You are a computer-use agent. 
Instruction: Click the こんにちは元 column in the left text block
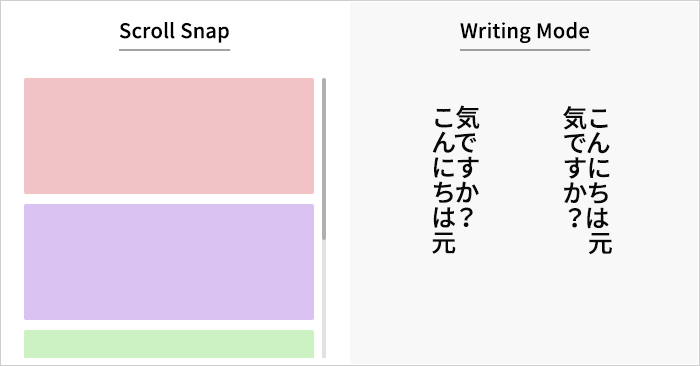point(444,180)
